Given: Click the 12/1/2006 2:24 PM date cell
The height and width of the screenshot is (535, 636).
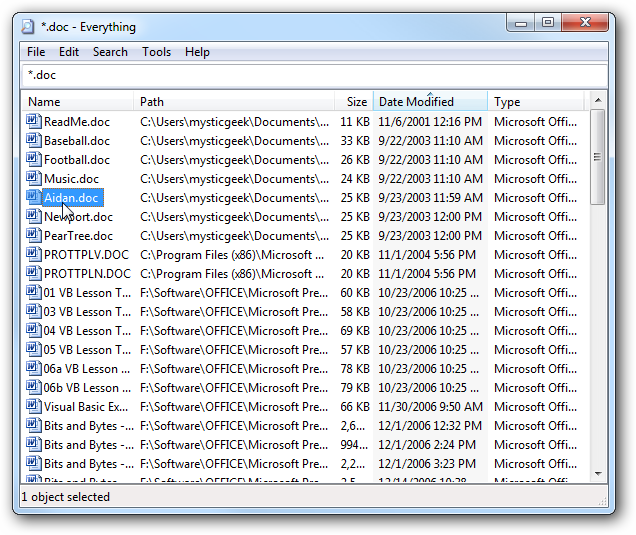Looking at the screenshot, I should [x=427, y=445].
